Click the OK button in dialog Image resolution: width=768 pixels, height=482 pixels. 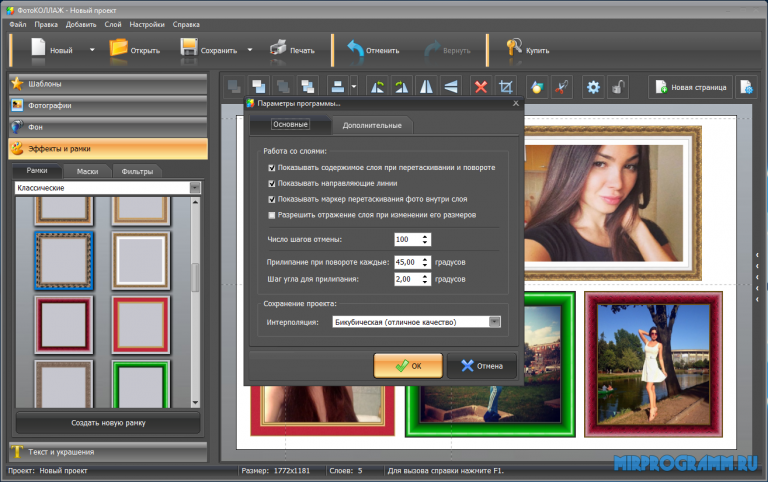click(408, 366)
